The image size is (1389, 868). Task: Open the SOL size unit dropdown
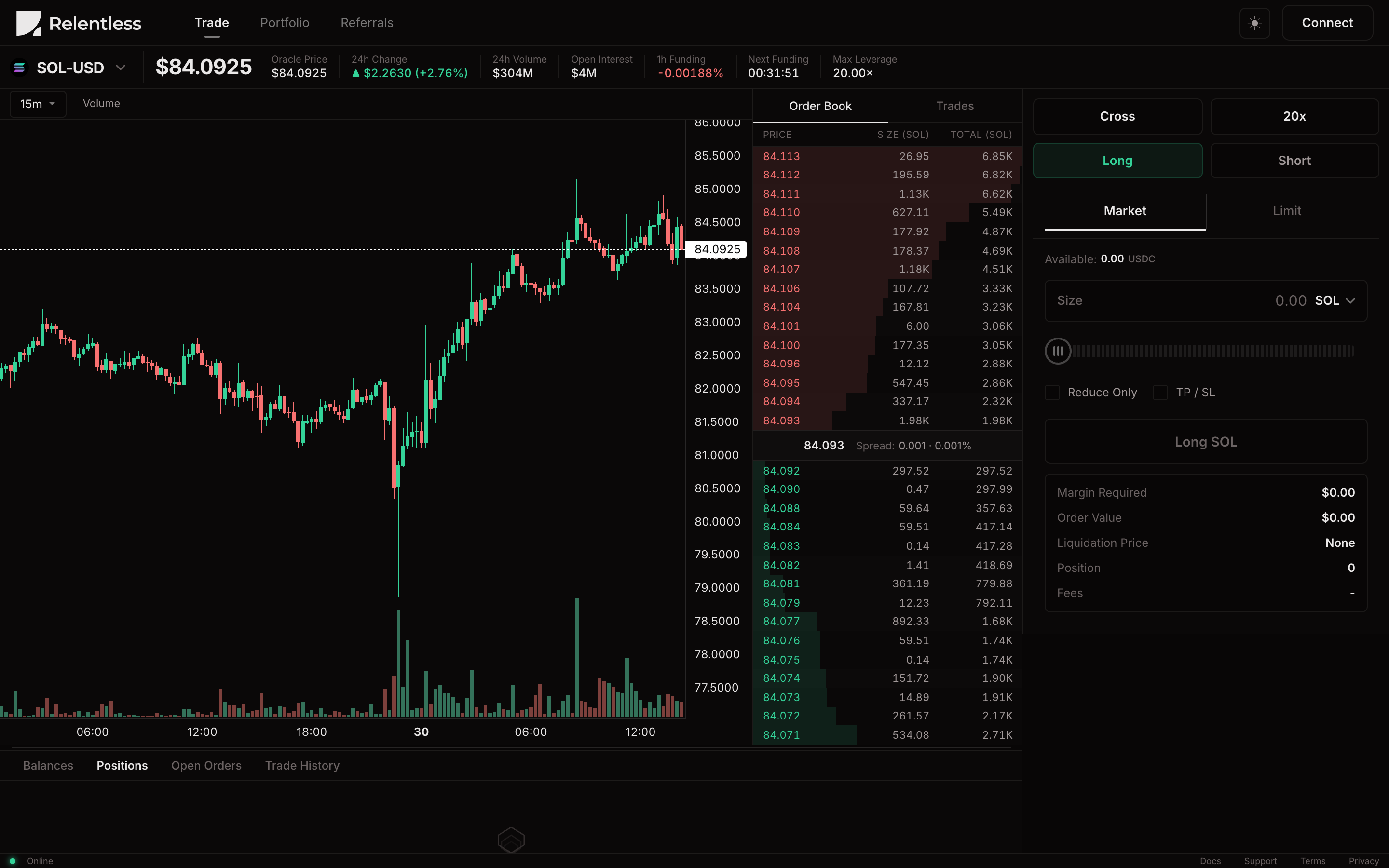[x=1335, y=301]
